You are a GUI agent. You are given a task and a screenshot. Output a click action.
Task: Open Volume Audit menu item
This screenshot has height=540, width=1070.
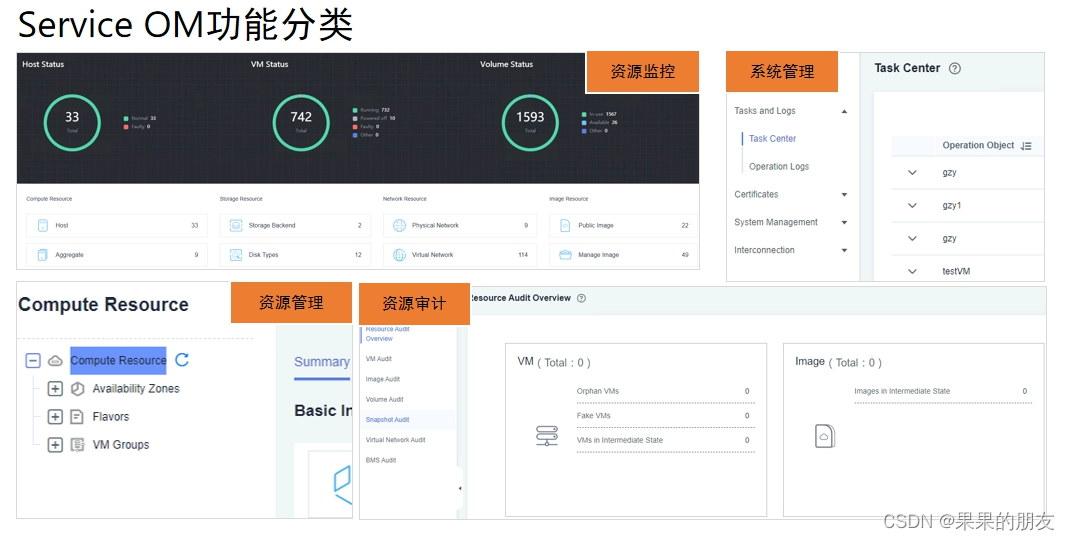(x=385, y=399)
